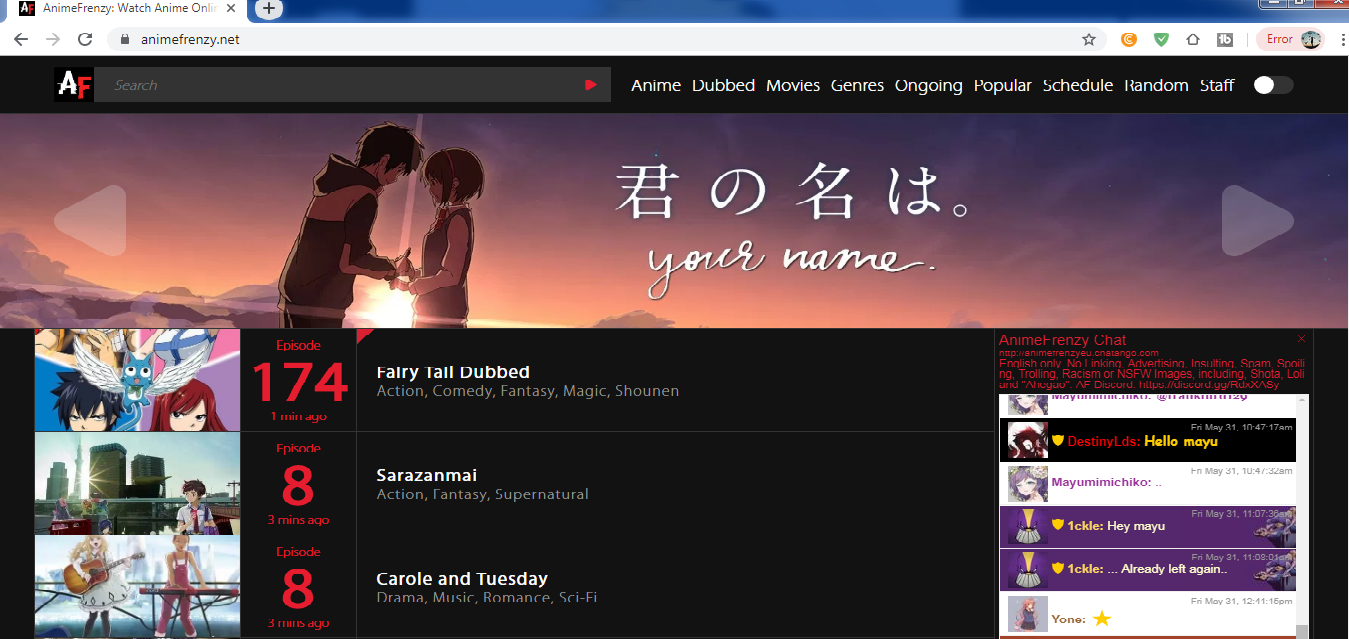The image size is (1349, 639).
Task: Browse the Genres page
Action: pyautogui.click(x=857, y=86)
